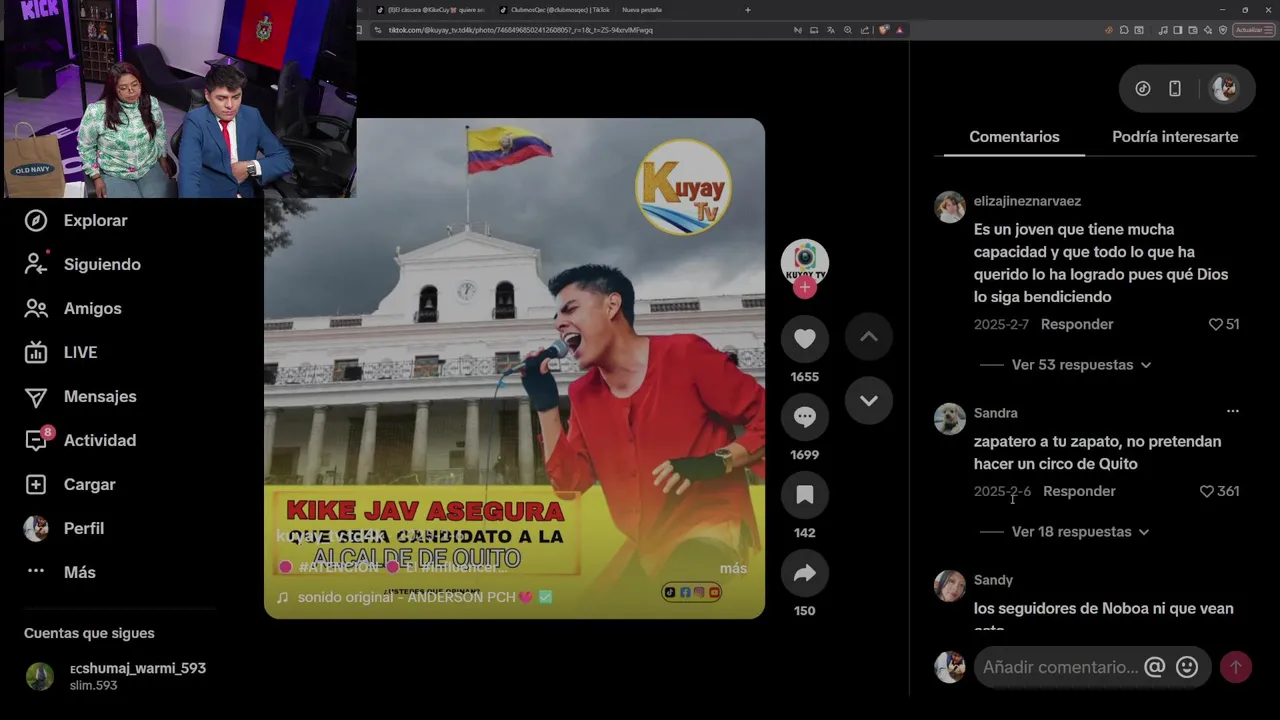Post the comment with red arrow button
Screen dimensions: 1280x720
(1235, 667)
